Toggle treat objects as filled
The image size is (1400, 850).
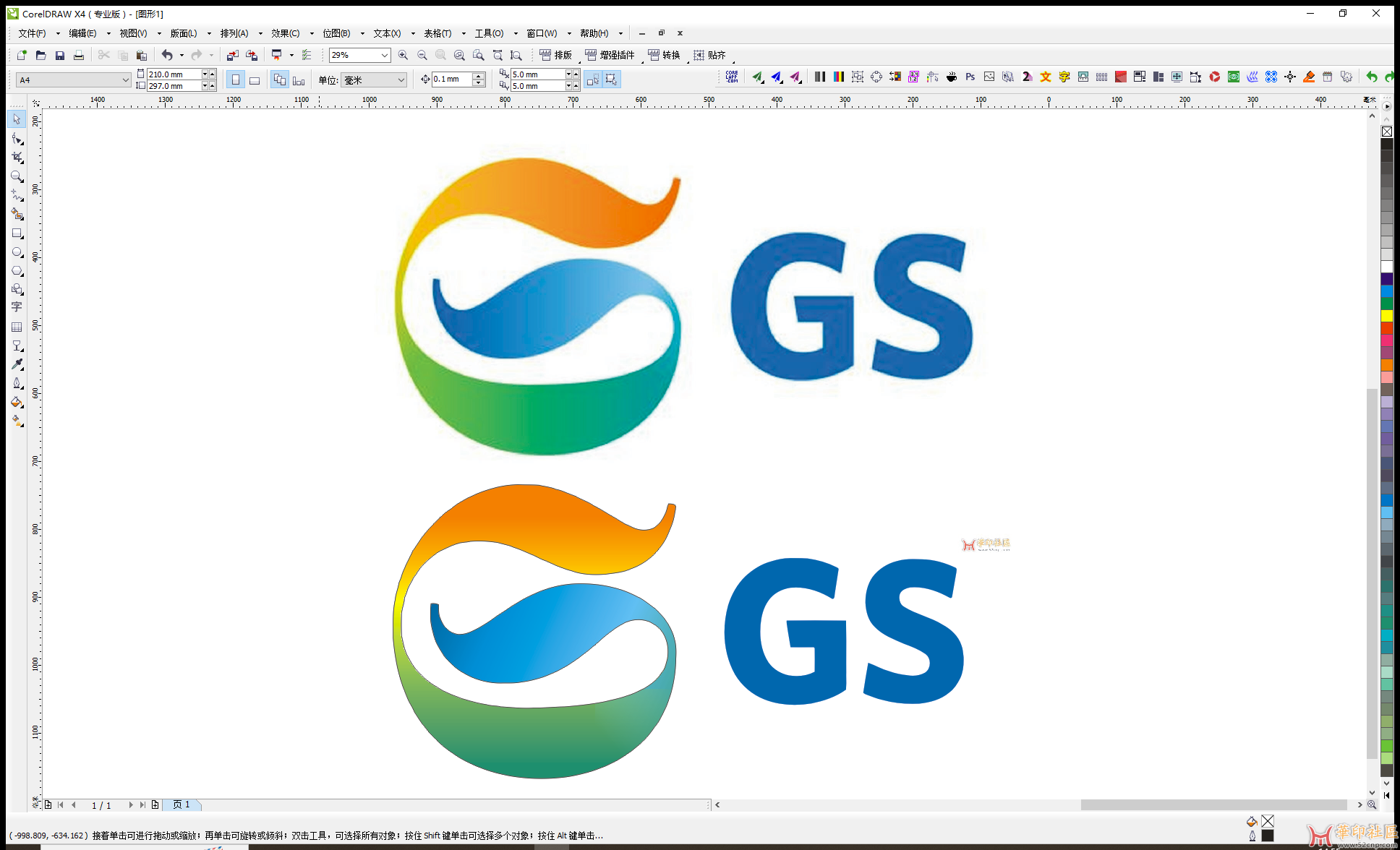click(611, 80)
